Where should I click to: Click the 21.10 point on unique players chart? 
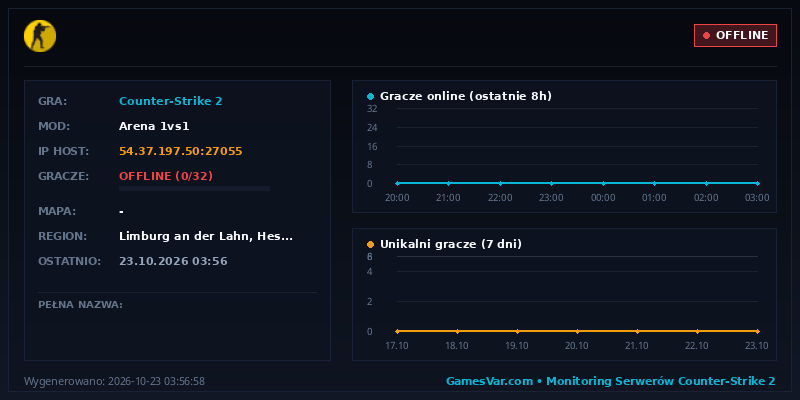(637, 331)
